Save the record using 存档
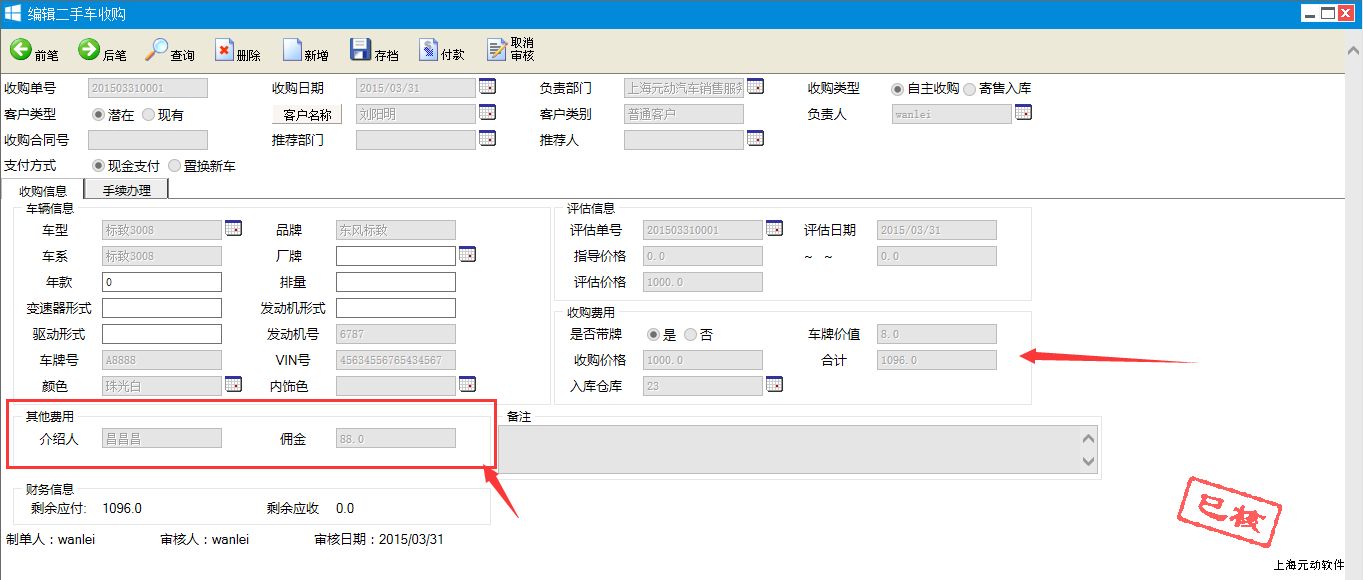This screenshot has width=1363, height=580. tap(360, 50)
